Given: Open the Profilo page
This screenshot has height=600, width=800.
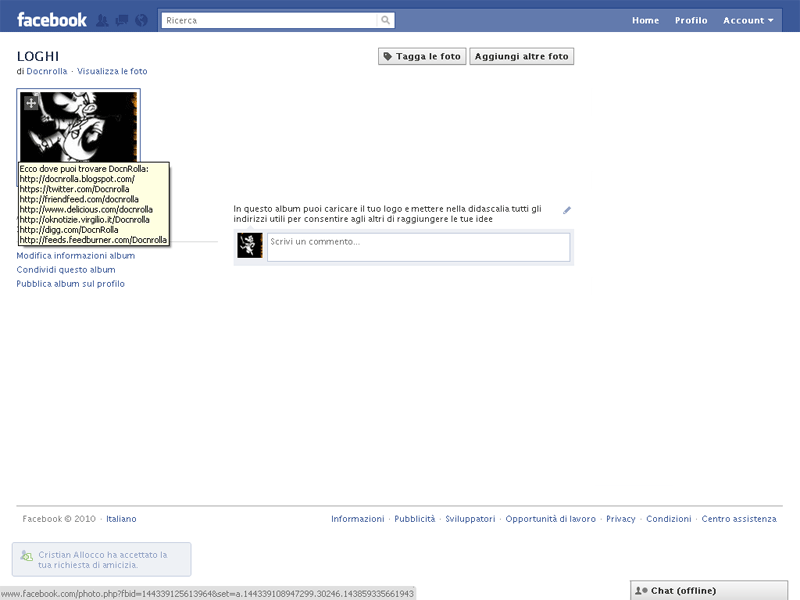Looking at the screenshot, I should (691, 20).
